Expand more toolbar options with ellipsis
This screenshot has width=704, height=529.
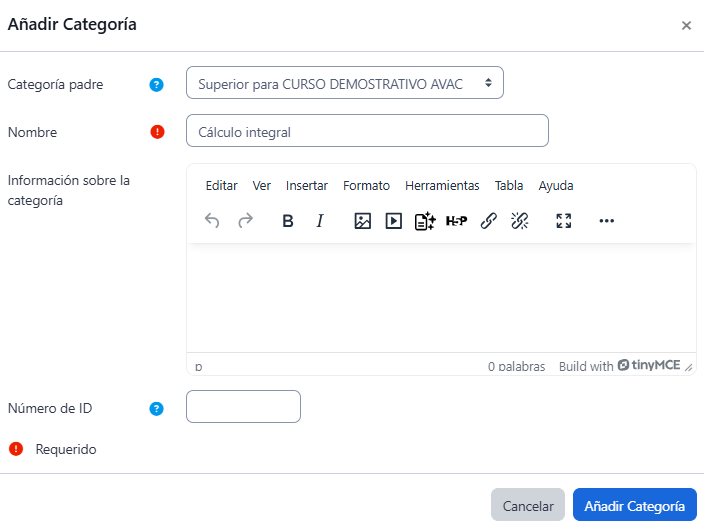tap(606, 221)
